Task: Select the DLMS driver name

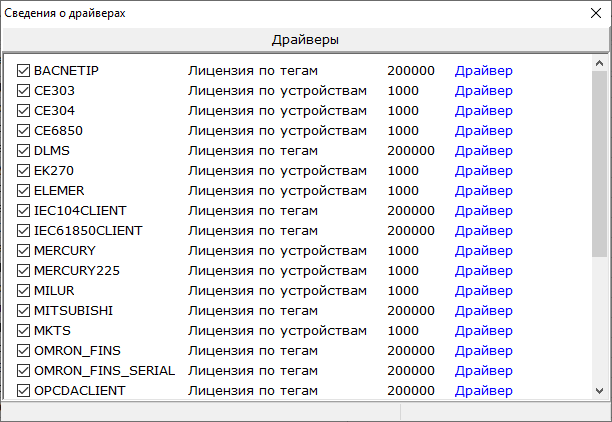Action: (x=52, y=151)
